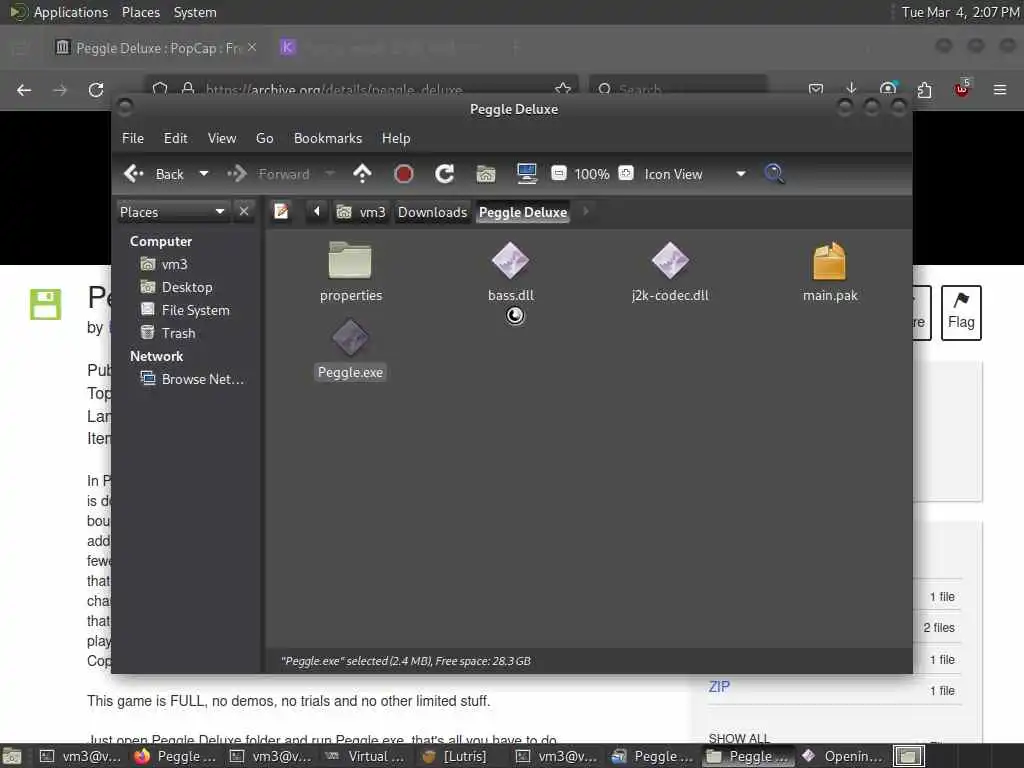Zoom out the file view
Image resolution: width=1024 pixels, height=768 pixels.
coord(558,173)
